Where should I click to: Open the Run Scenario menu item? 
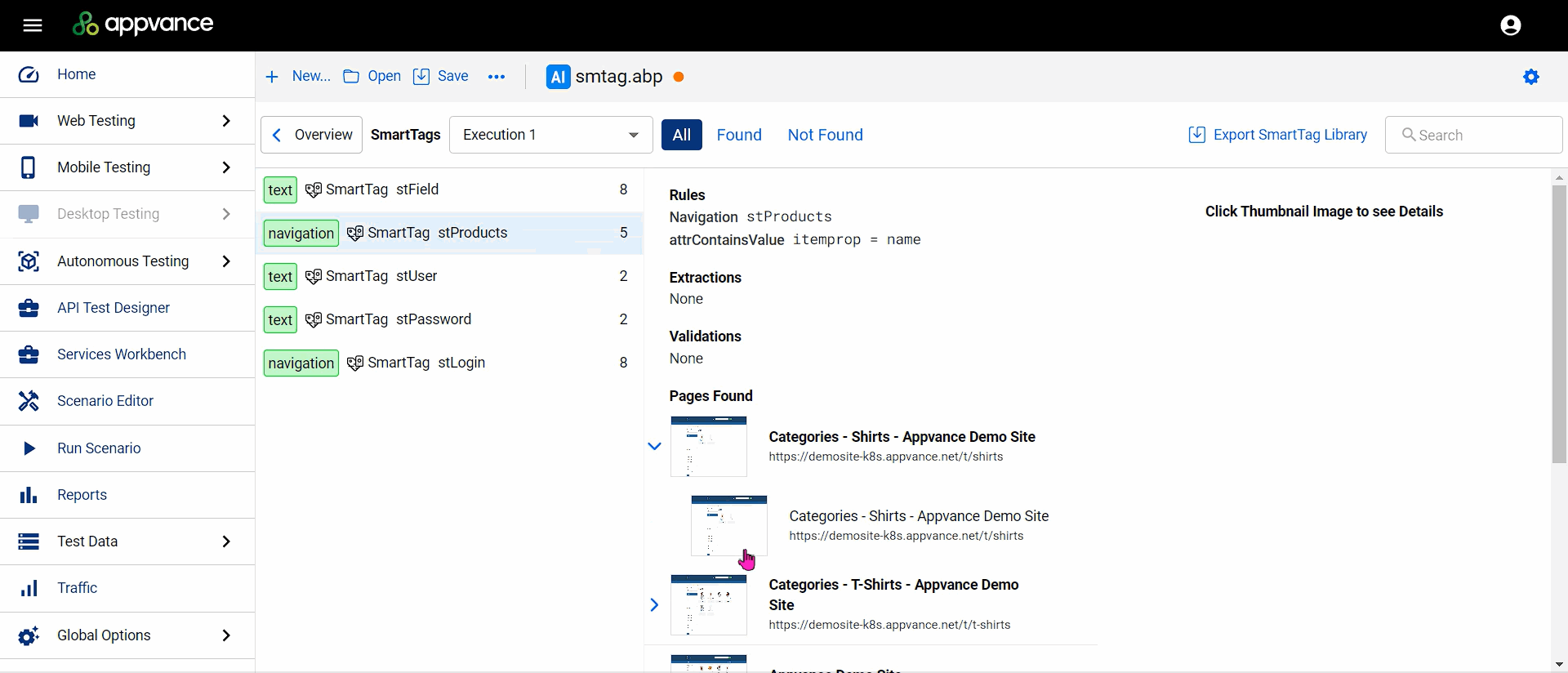point(127,448)
